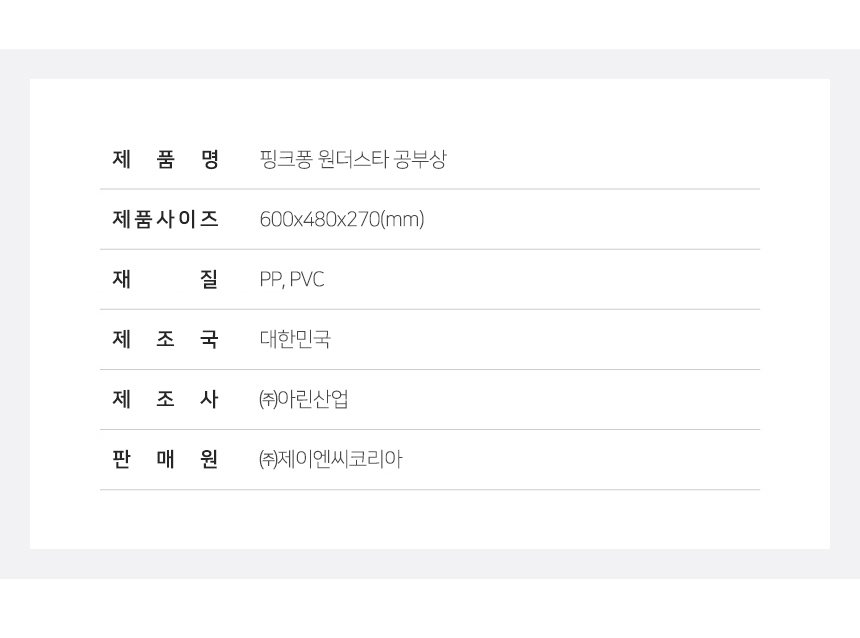This screenshot has width=860, height=638.
Task: Click PVC in the material value
Action: [x=307, y=279]
